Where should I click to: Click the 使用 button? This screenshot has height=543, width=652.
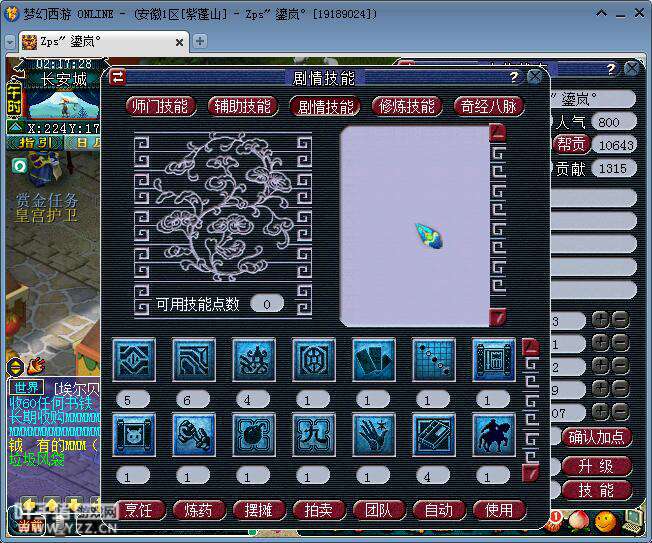[499, 510]
